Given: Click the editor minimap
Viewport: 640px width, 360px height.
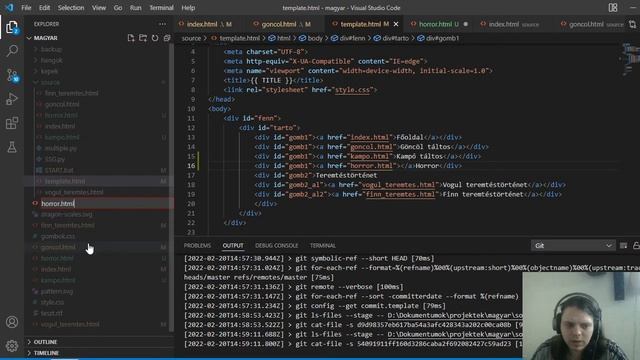Looking at the screenshot, I should coord(631,59).
